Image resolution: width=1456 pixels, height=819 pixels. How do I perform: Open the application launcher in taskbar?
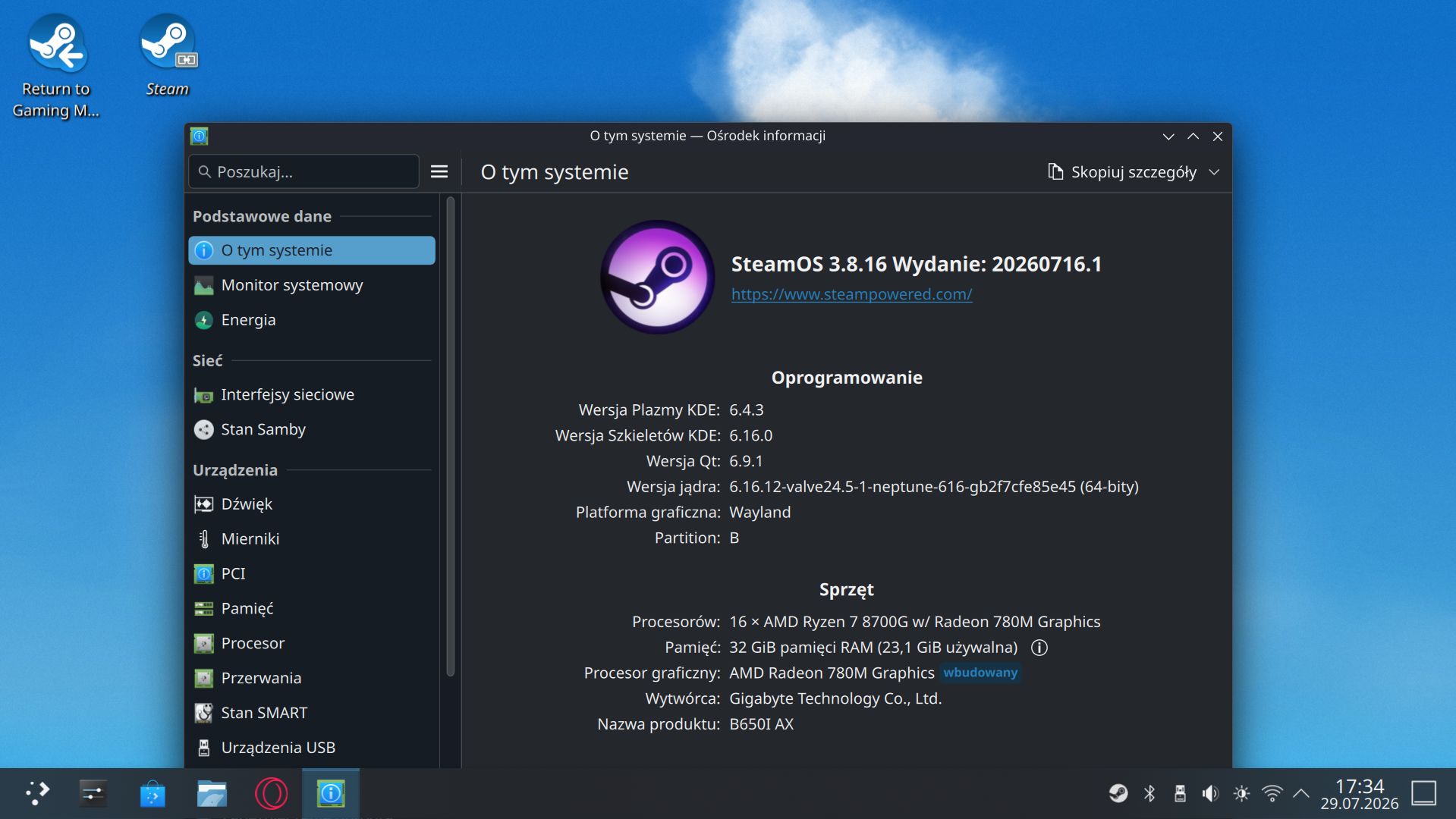pos(36,793)
